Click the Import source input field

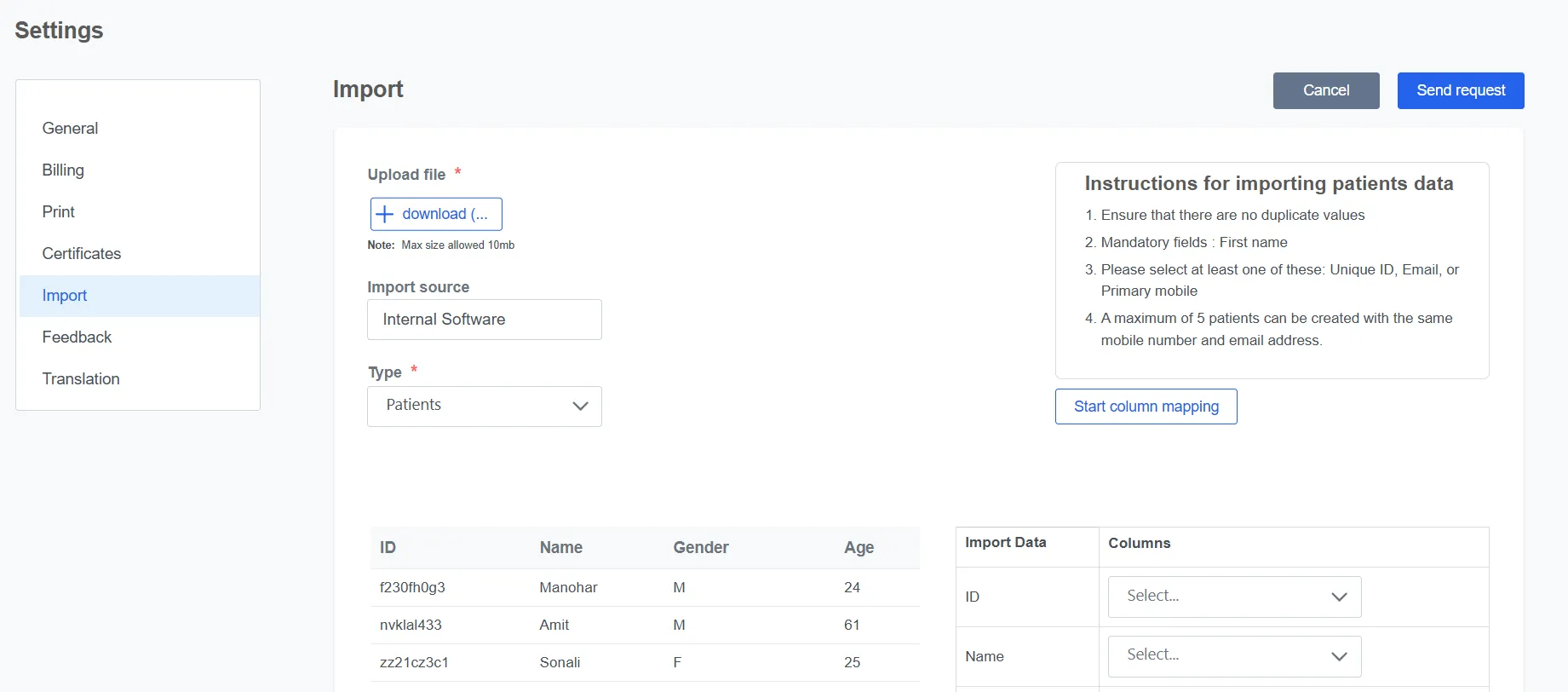484,320
